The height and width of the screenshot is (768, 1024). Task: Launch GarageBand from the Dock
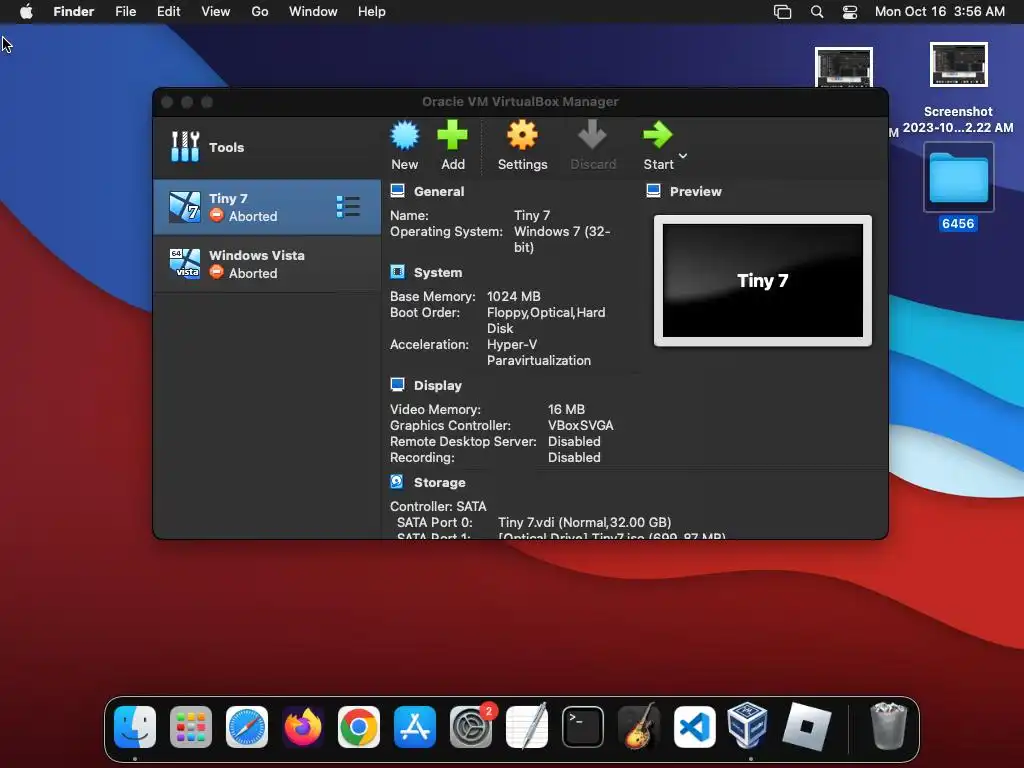pyautogui.click(x=639, y=727)
